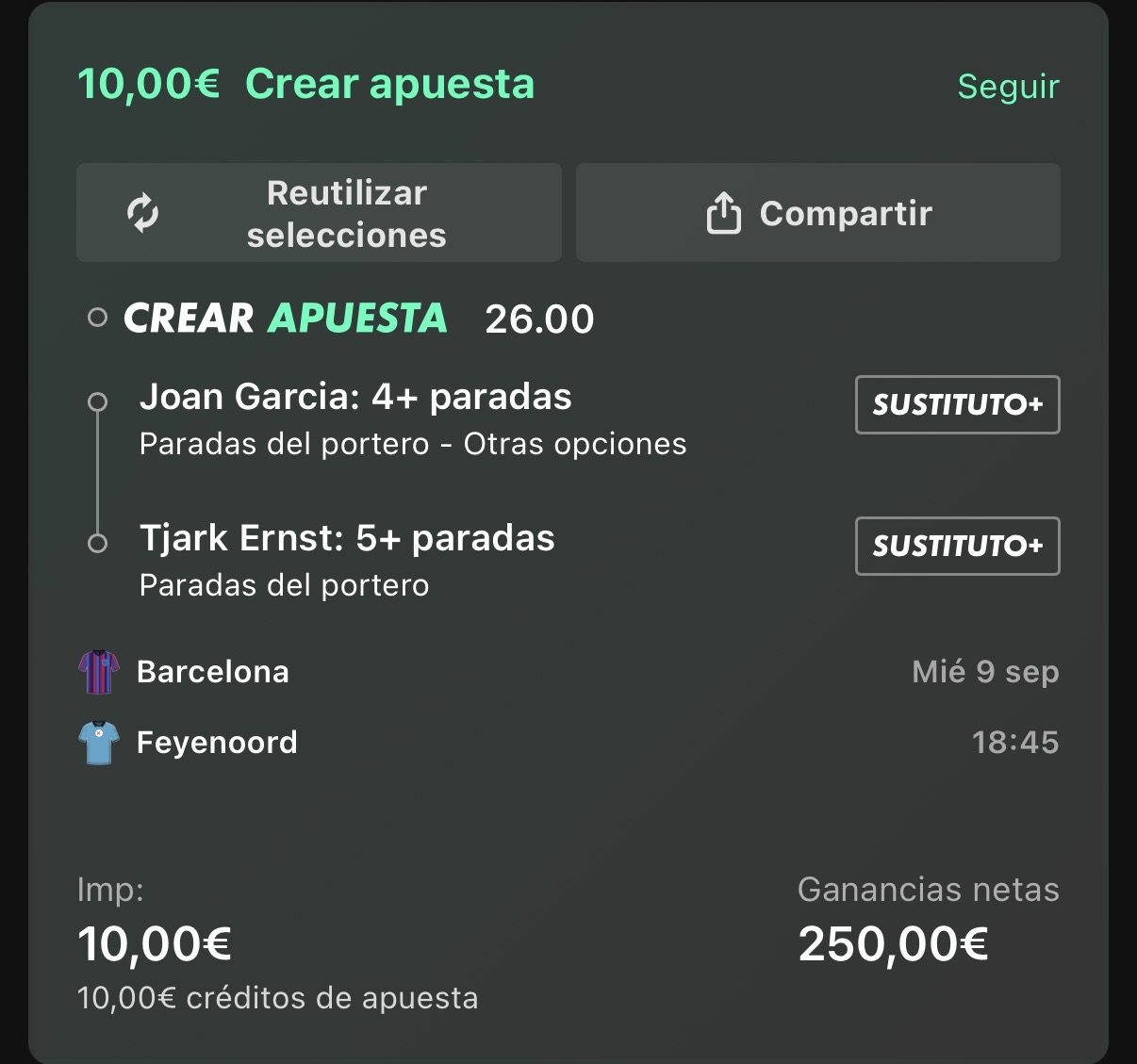Follow the bet via Seguir link
The image size is (1137, 1064).
(x=1009, y=86)
